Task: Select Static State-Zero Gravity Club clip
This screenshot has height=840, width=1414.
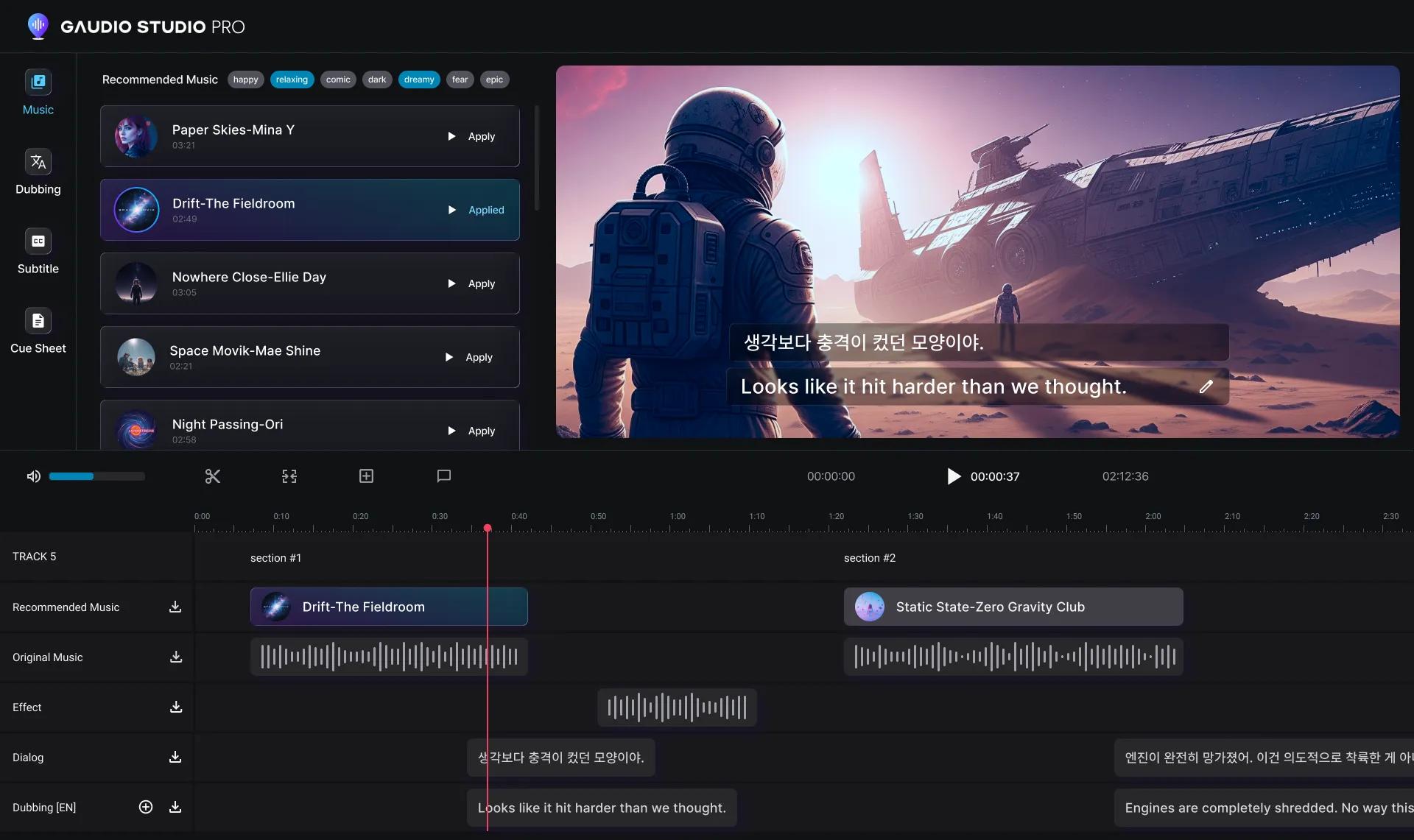Action: (x=1013, y=607)
